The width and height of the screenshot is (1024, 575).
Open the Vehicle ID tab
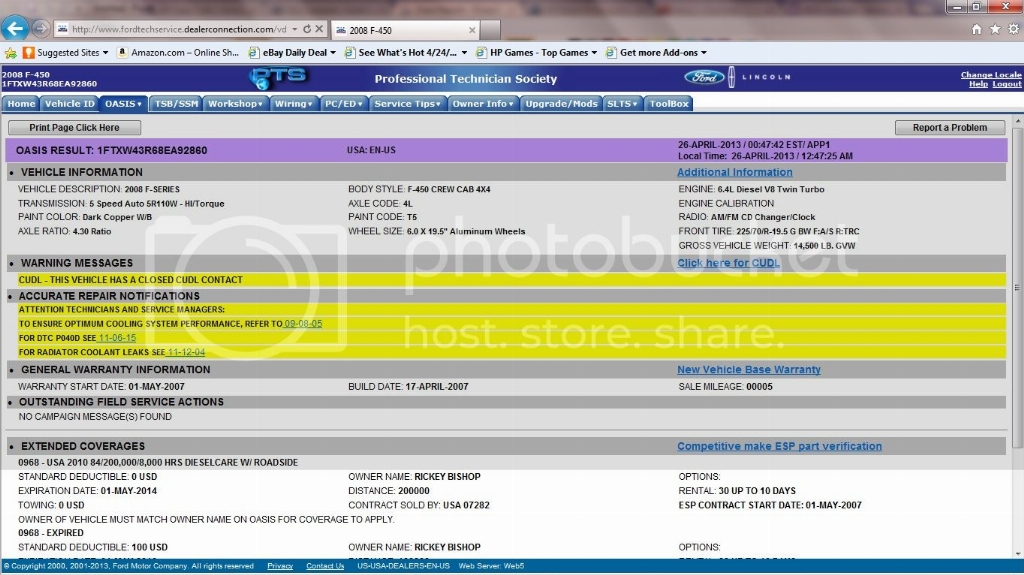pyautogui.click(x=69, y=104)
